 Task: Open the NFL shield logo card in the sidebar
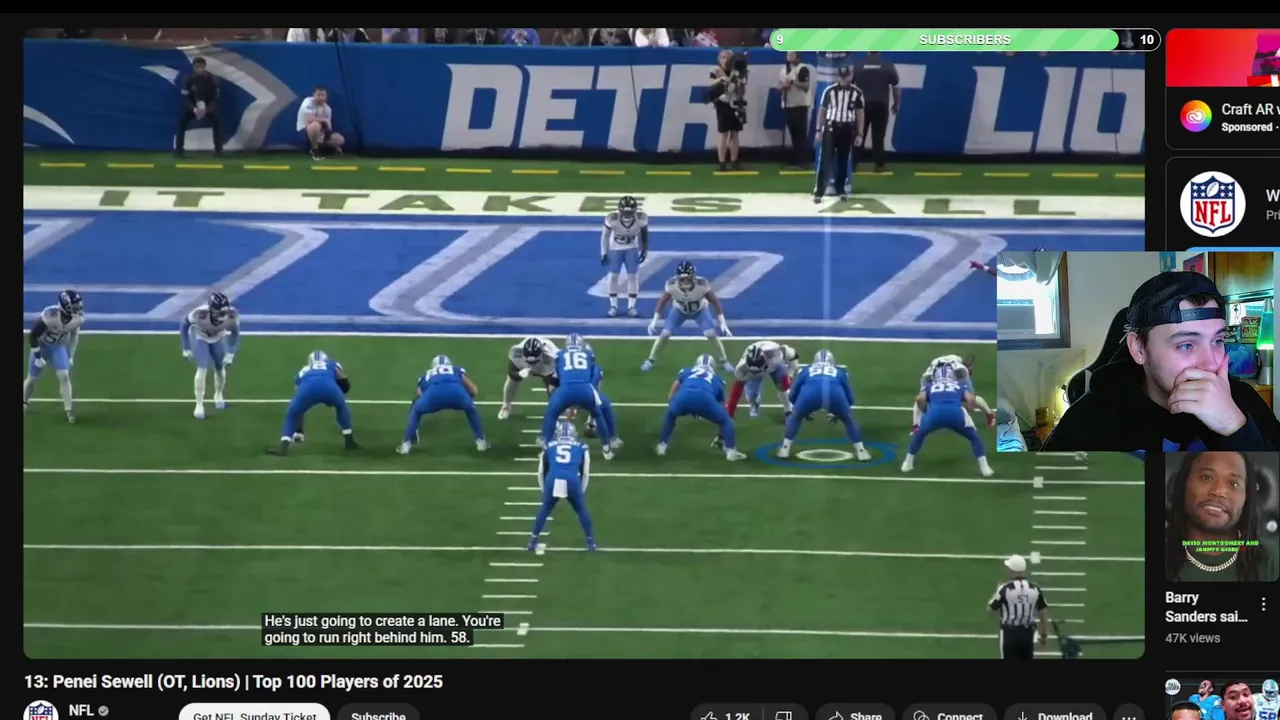[1212, 204]
